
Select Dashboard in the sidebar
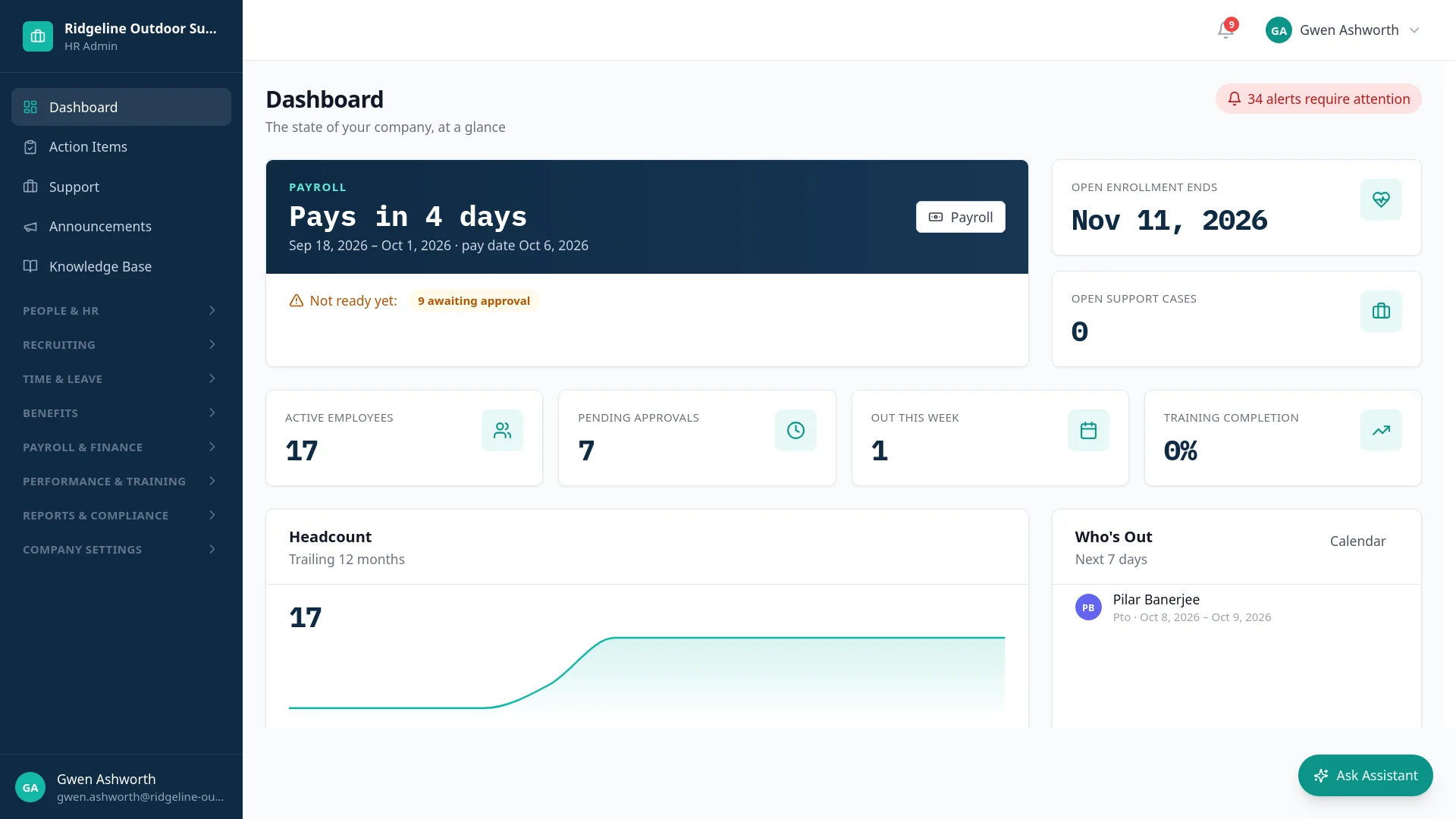[x=121, y=107]
